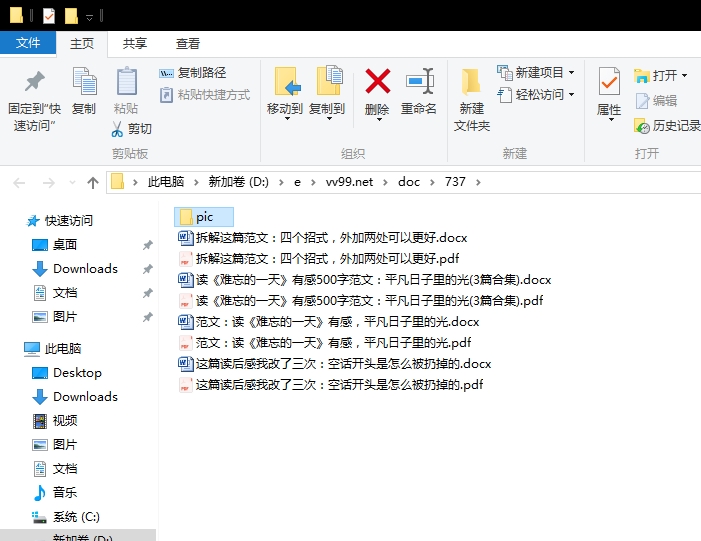Open pinned Downloads under Quick access
Image resolution: width=701 pixels, height=541 pixels.
[x=75, y=269]
